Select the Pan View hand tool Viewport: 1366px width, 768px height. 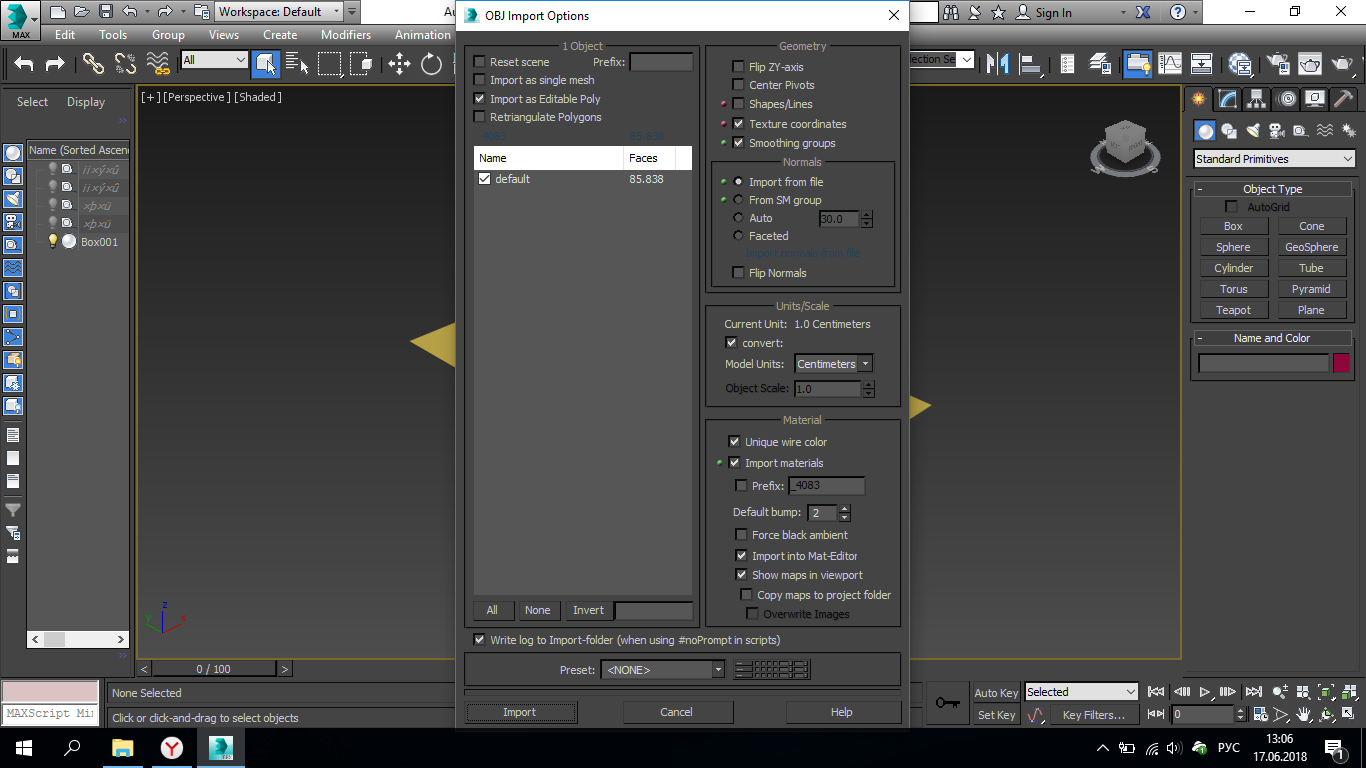click(1304, 715)
